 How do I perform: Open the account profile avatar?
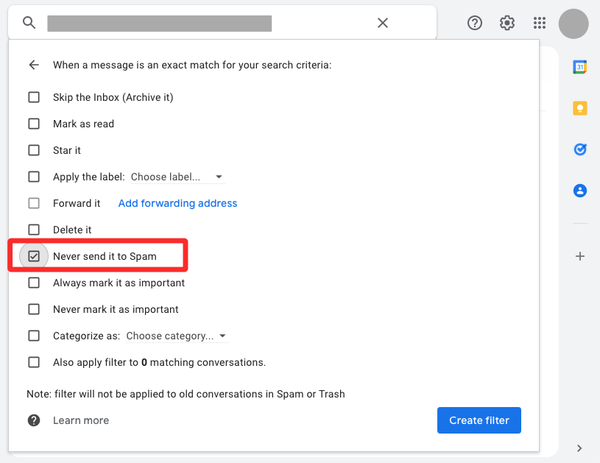pos(573,24)
